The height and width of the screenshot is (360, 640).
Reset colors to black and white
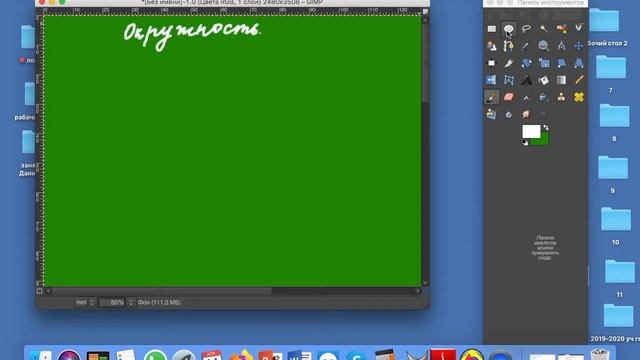pyautogui.click(x=525, y=142)
